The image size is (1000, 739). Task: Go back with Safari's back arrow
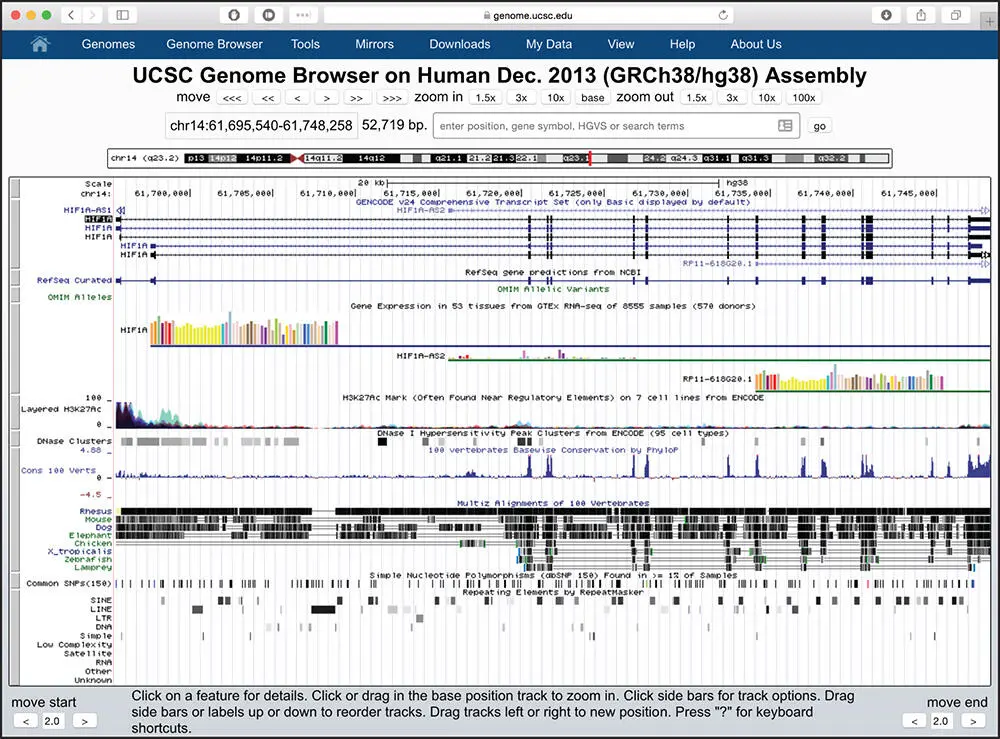71,15
